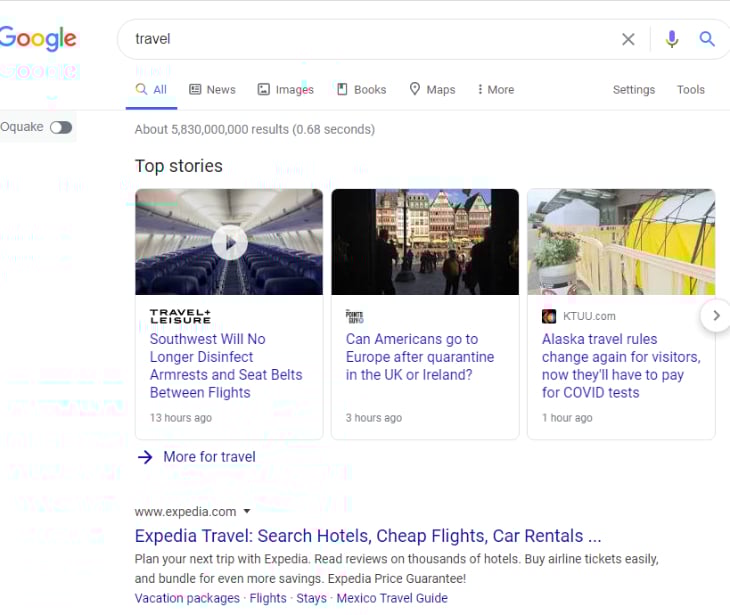
Task: Click The Points Guy publisher logo
Action: (355, 316)
